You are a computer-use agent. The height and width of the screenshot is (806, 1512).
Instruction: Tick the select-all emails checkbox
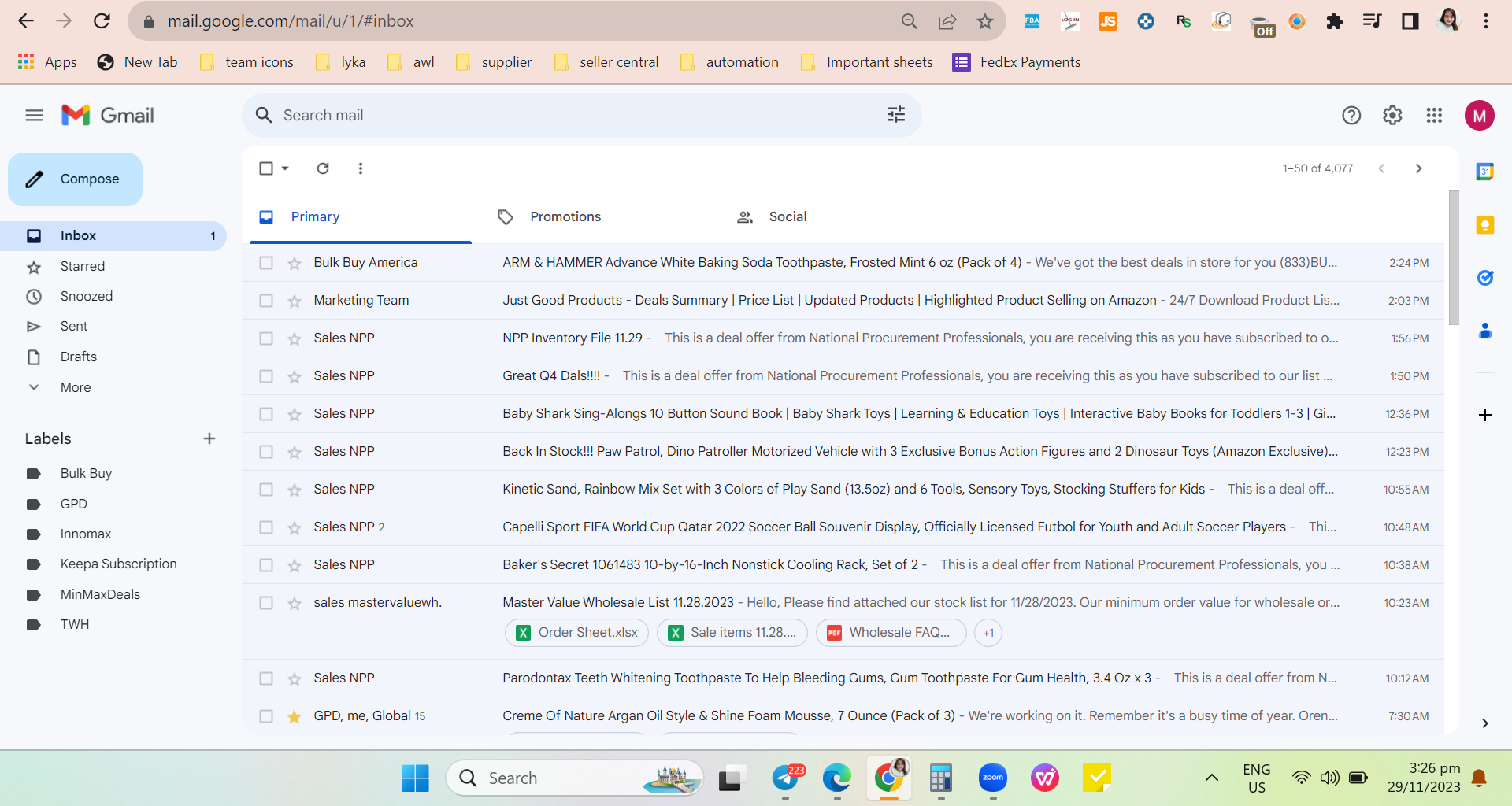click(266, 168)
